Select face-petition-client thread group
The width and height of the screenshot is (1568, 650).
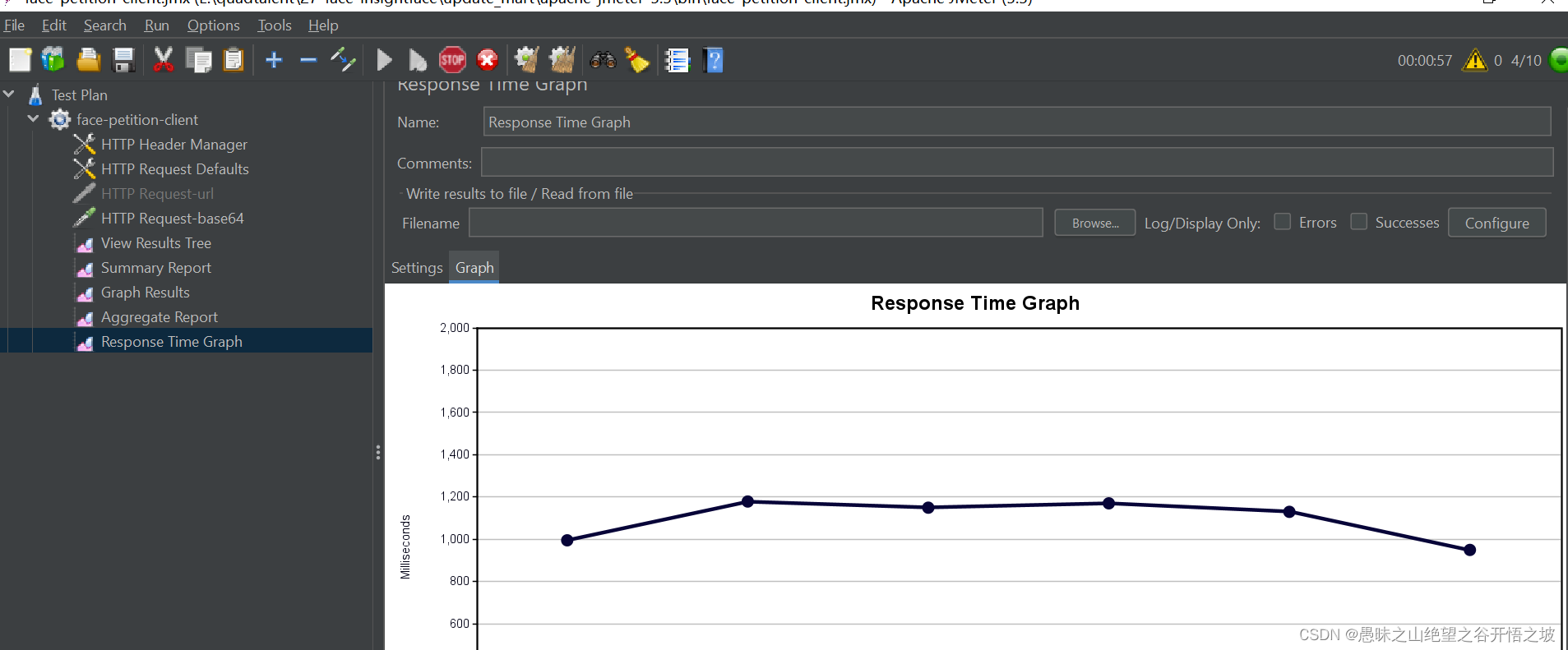[136, 120]
